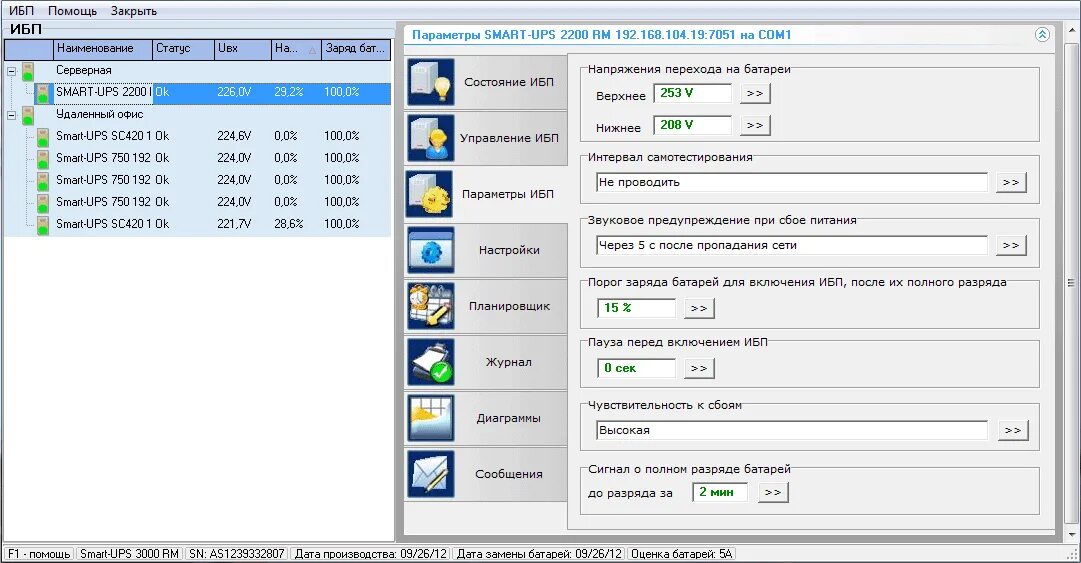This screenshot has height=563, width=1081.
Task: Open the Журнал icon
Action: pos(431,362)
